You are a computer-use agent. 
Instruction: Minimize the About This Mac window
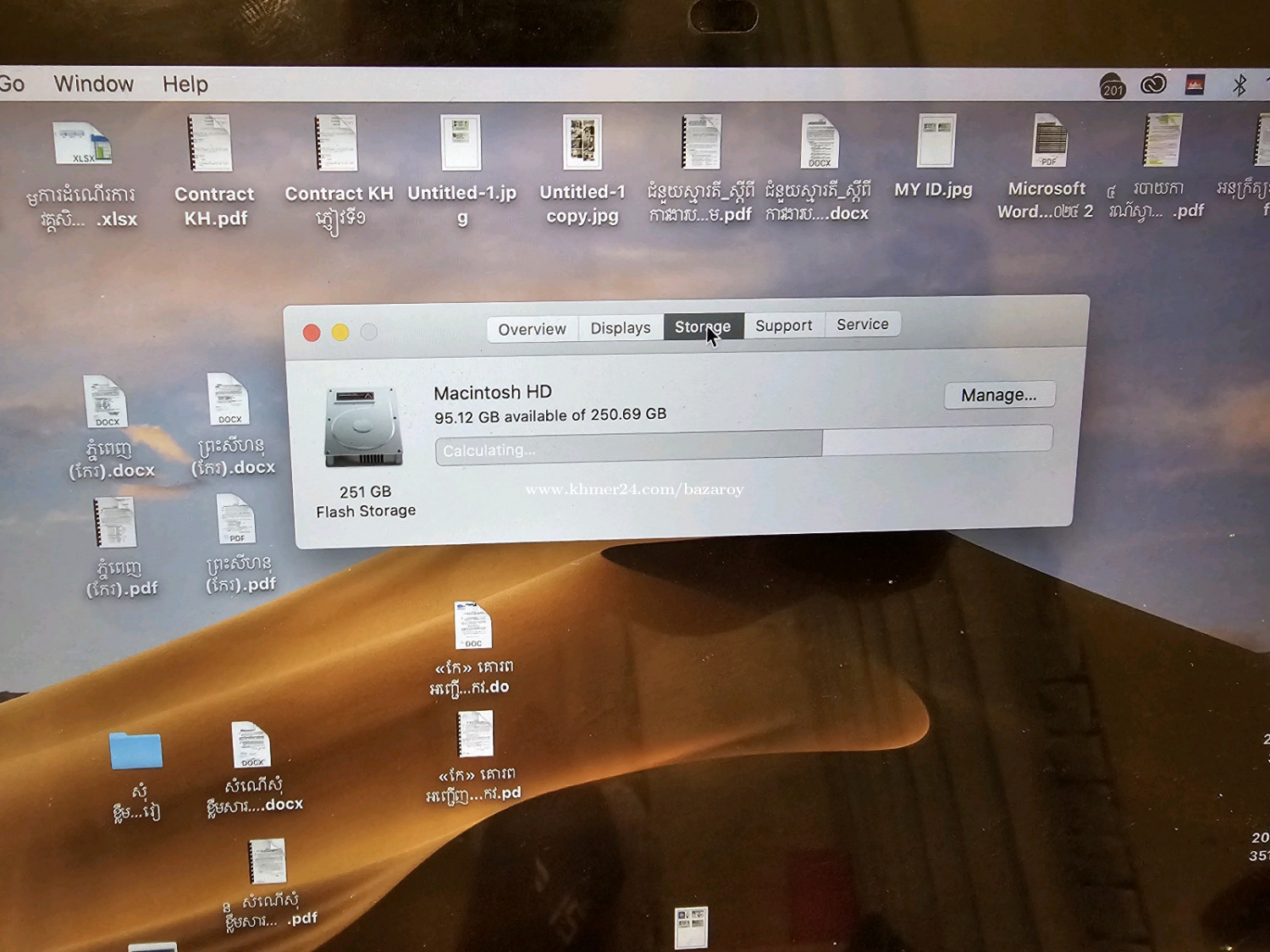(x=340, y=332)
